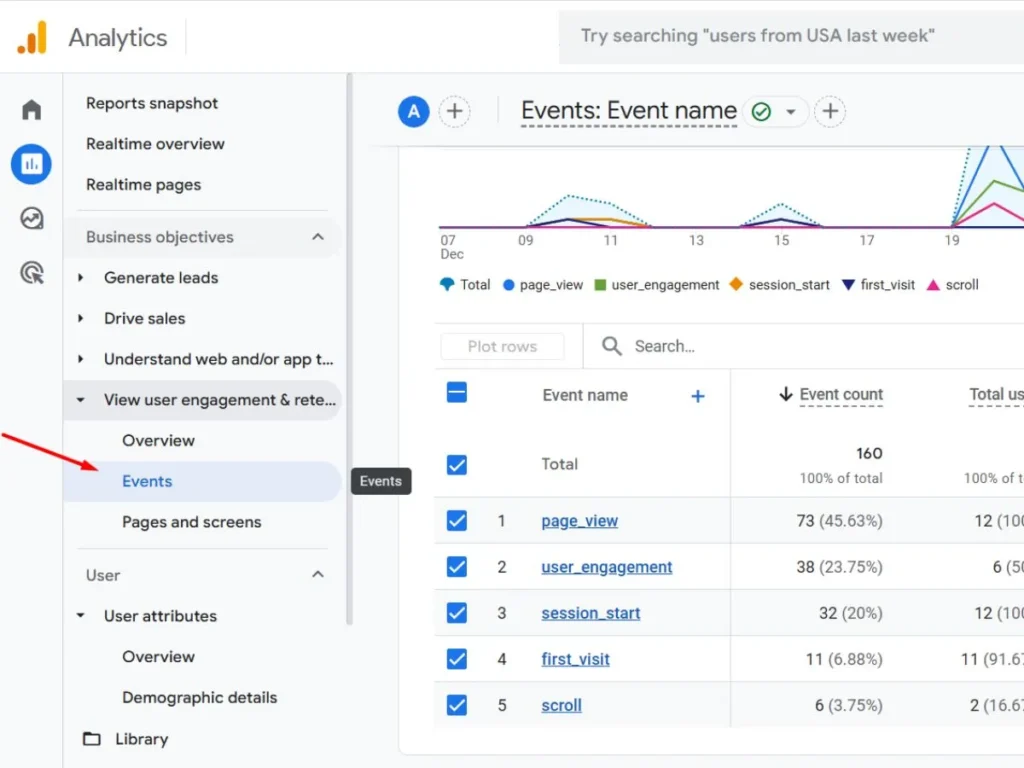Collapse the Business objectives section
This screenshot has height=768, width=1024.
[317, 237]
